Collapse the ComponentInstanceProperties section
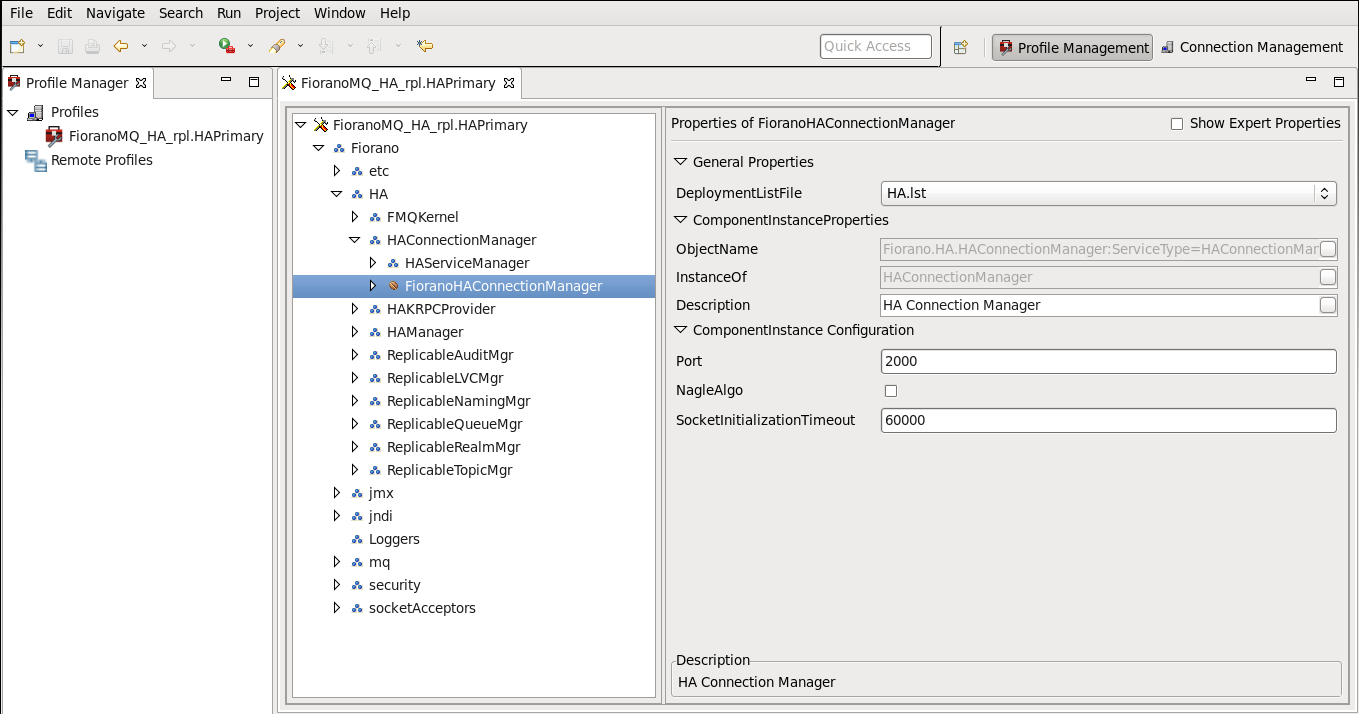 681,220
